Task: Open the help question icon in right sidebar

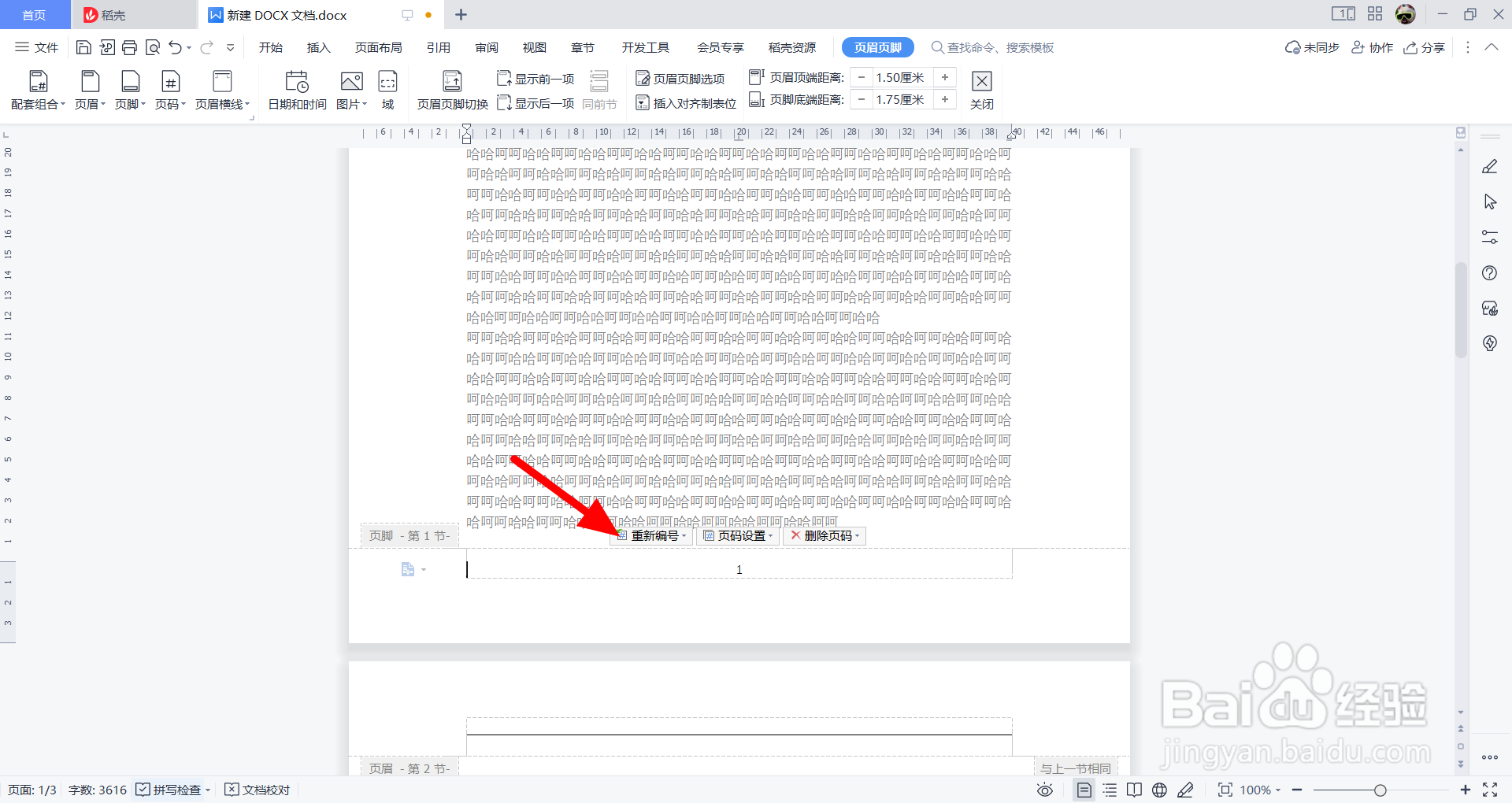Action: 1490,273
